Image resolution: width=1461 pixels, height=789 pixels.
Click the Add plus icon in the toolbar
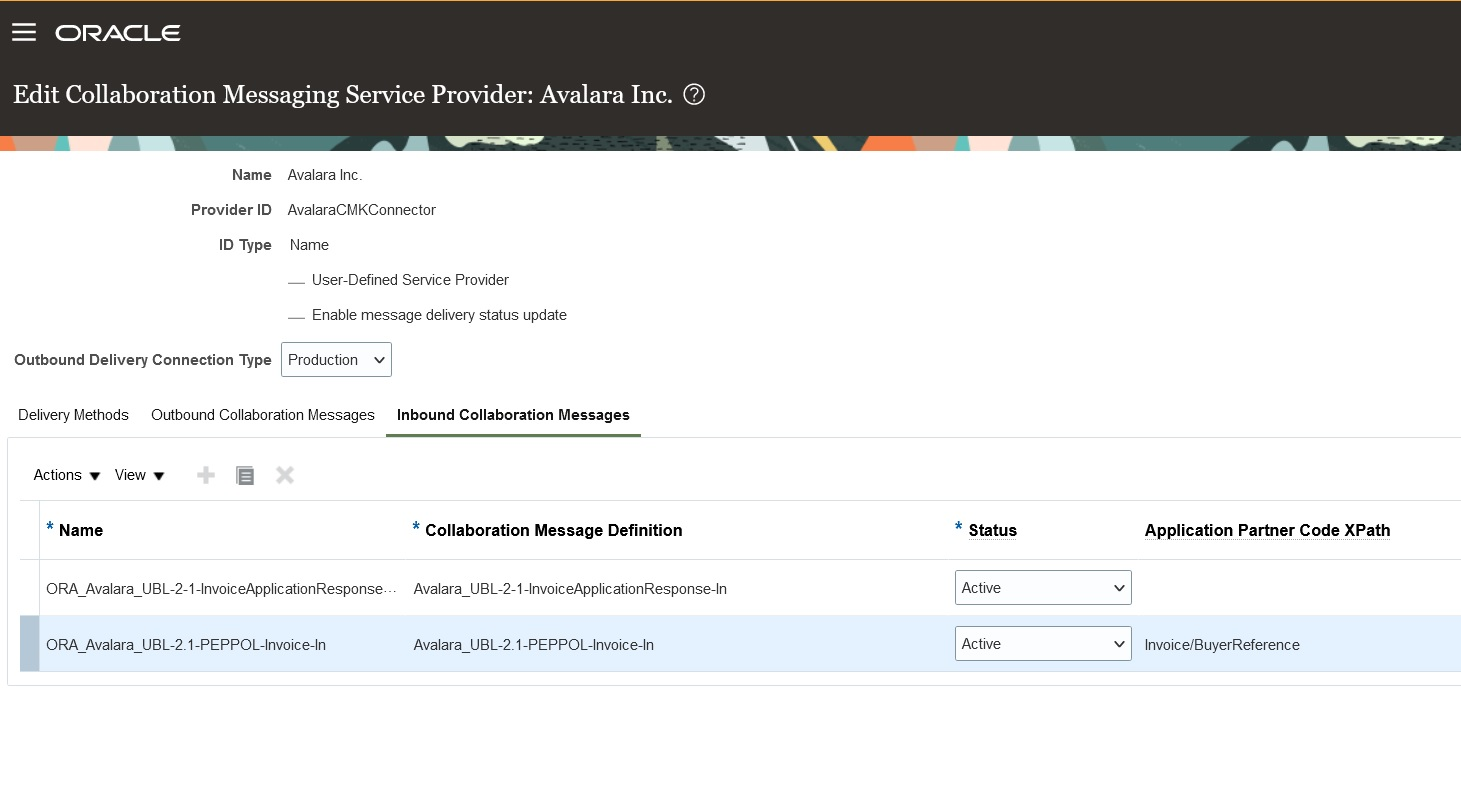point(205,475)
